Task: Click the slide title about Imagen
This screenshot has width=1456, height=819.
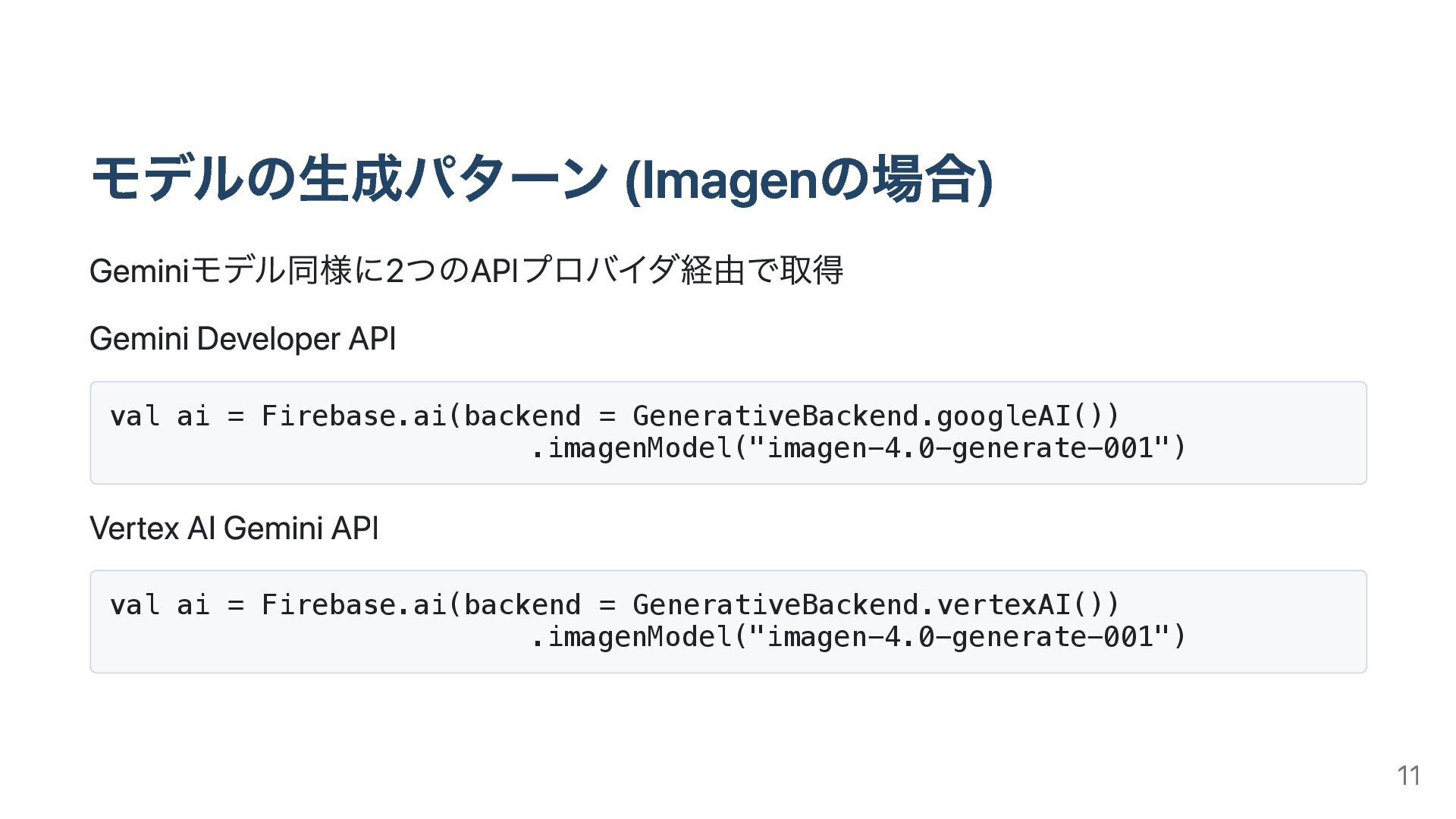Action: [x=541, y=179]
